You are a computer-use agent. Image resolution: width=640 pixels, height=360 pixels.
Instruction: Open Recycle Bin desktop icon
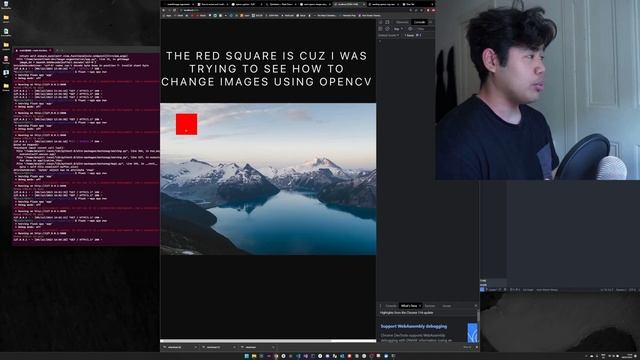(x=6, y=5)
